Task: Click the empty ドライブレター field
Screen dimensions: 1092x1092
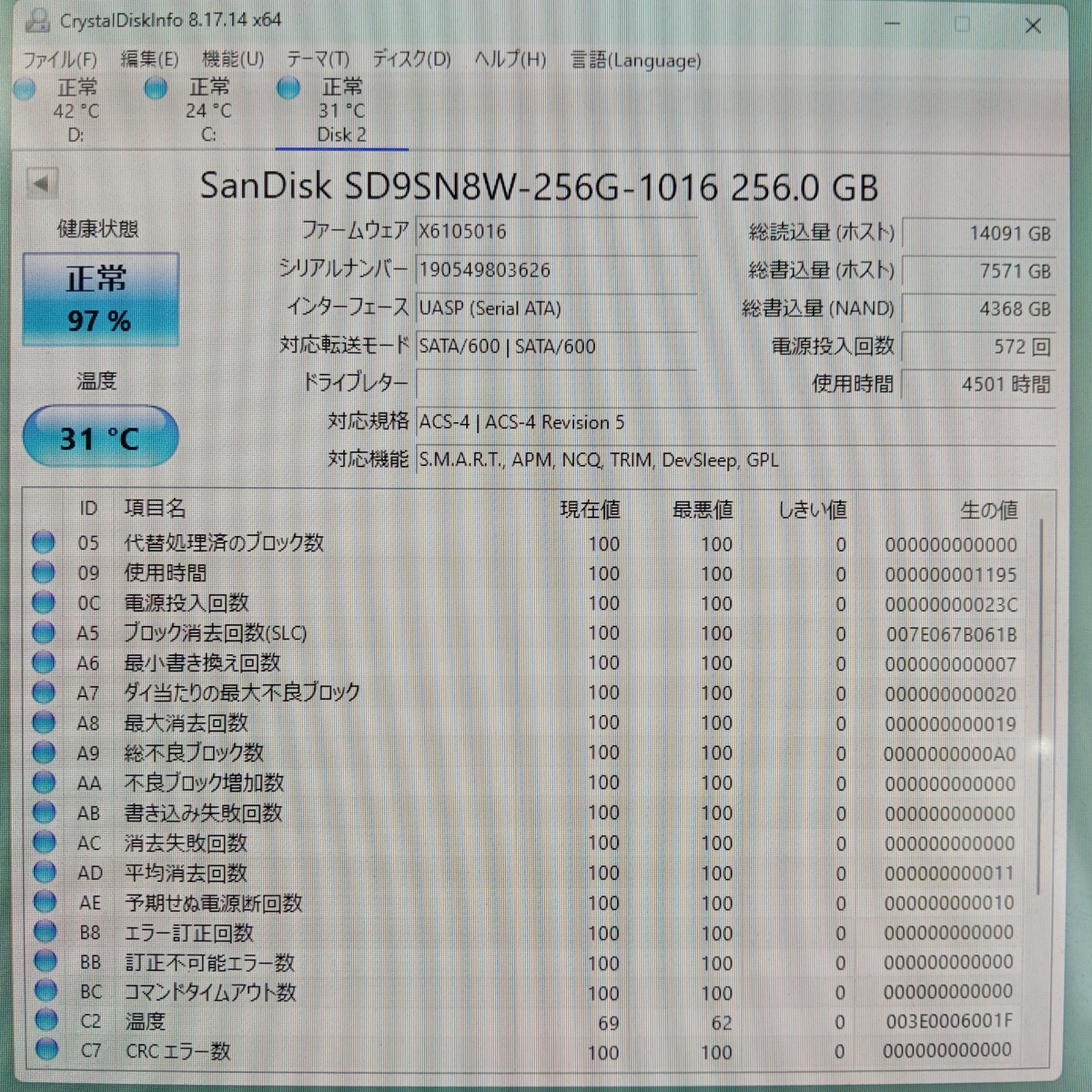Action: tap(556, 383)
